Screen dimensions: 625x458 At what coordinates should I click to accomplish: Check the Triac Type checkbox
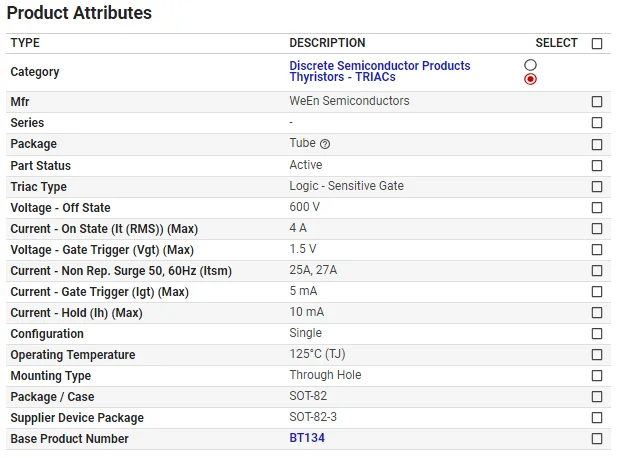coord(597,186)
